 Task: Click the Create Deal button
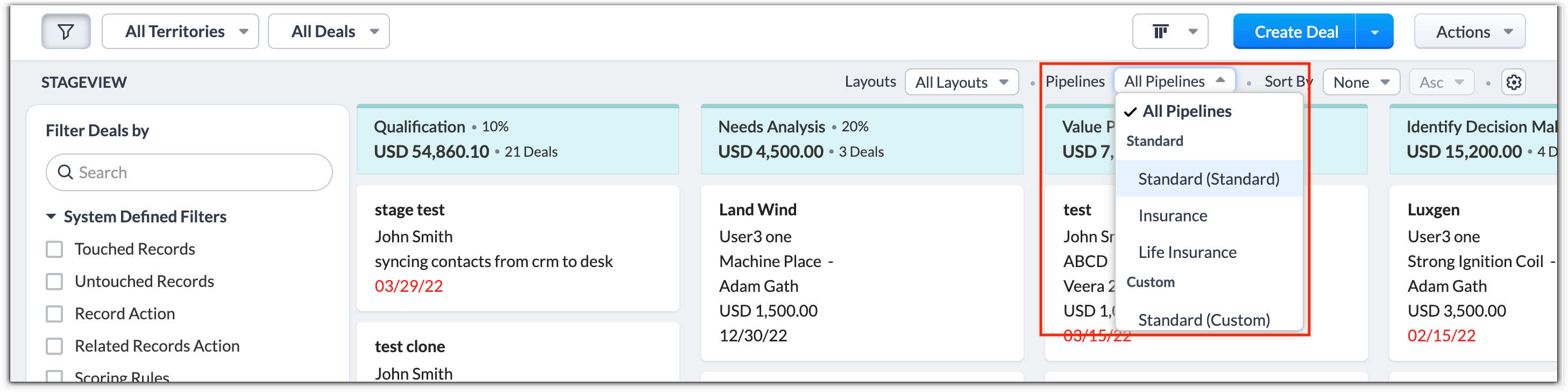coord(1296,32)
